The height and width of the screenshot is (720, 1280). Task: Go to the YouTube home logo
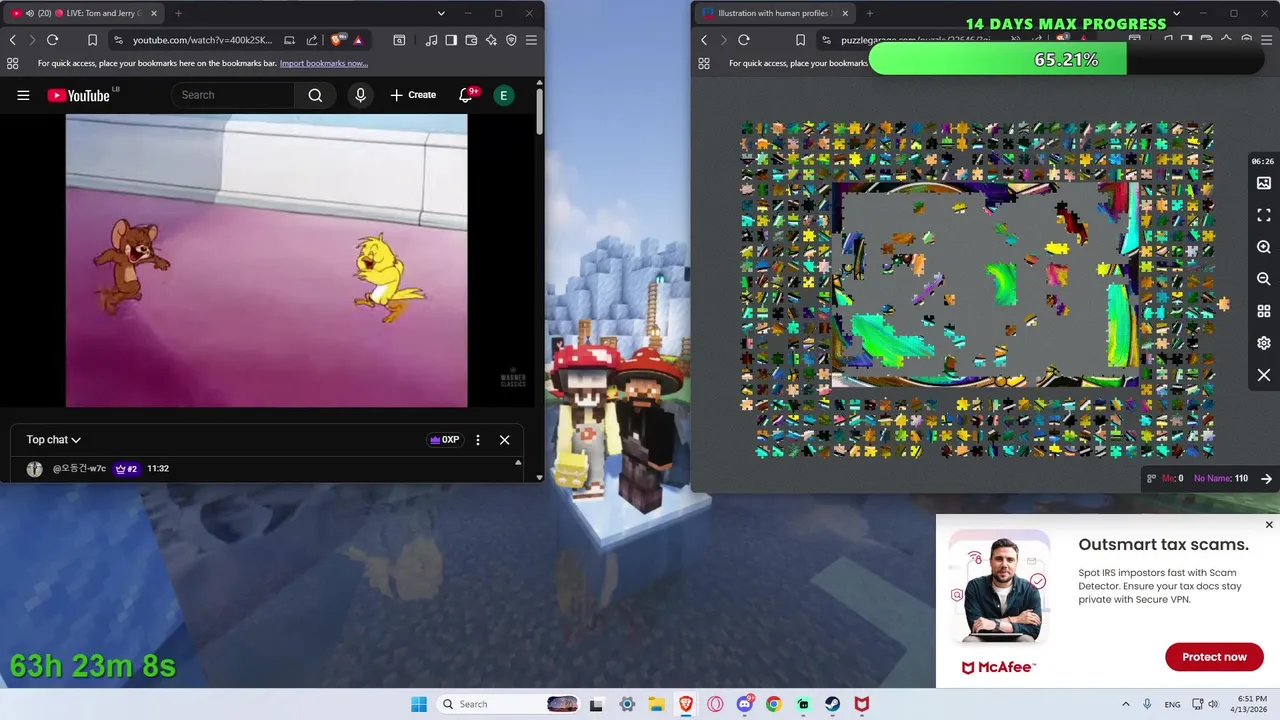78,95
